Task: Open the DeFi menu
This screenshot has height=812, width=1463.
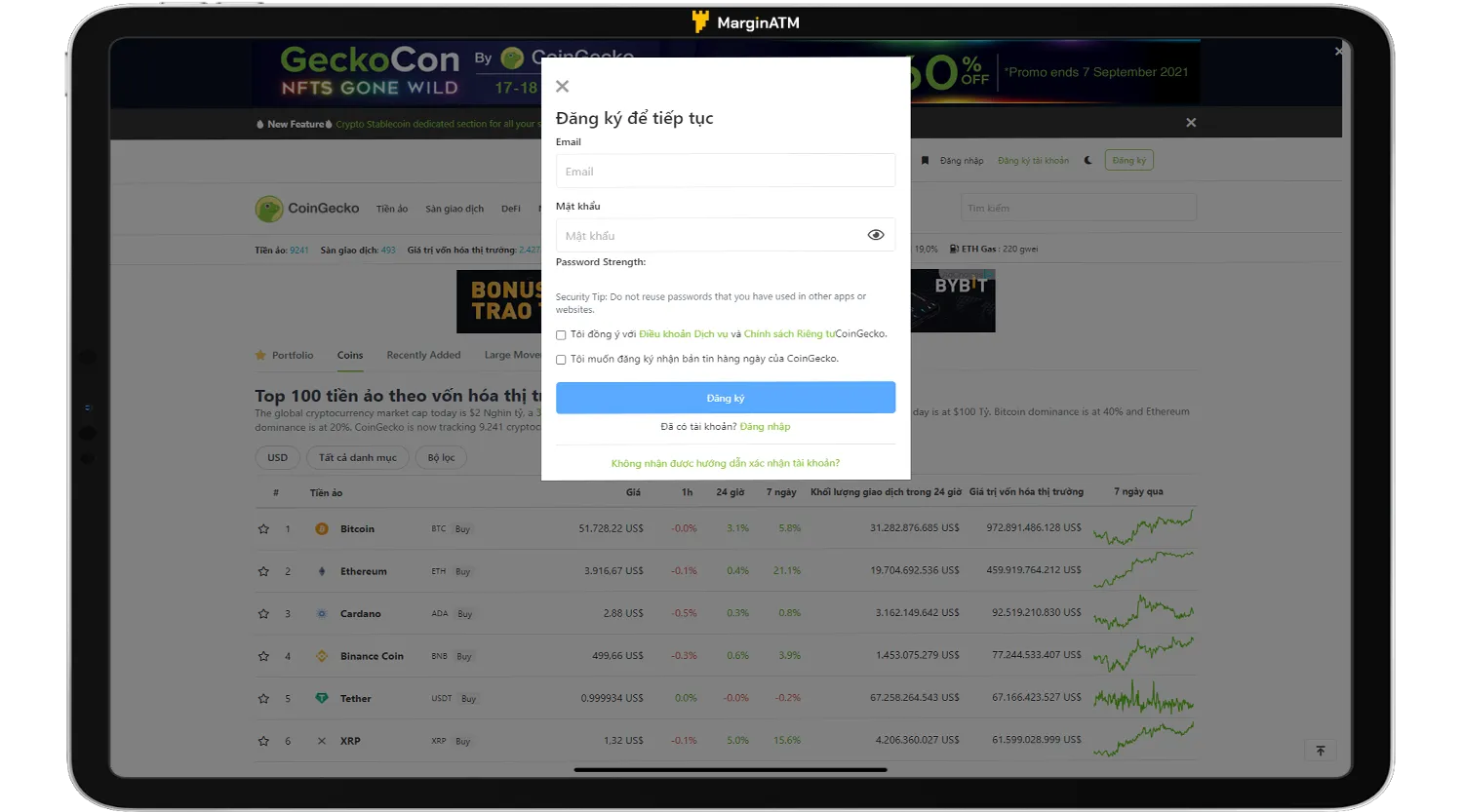Action: click(511, 209)
